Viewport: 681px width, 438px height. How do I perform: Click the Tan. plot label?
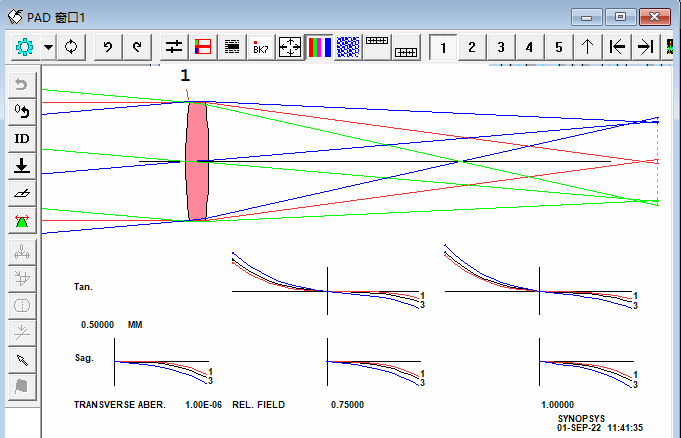(83, 287)
